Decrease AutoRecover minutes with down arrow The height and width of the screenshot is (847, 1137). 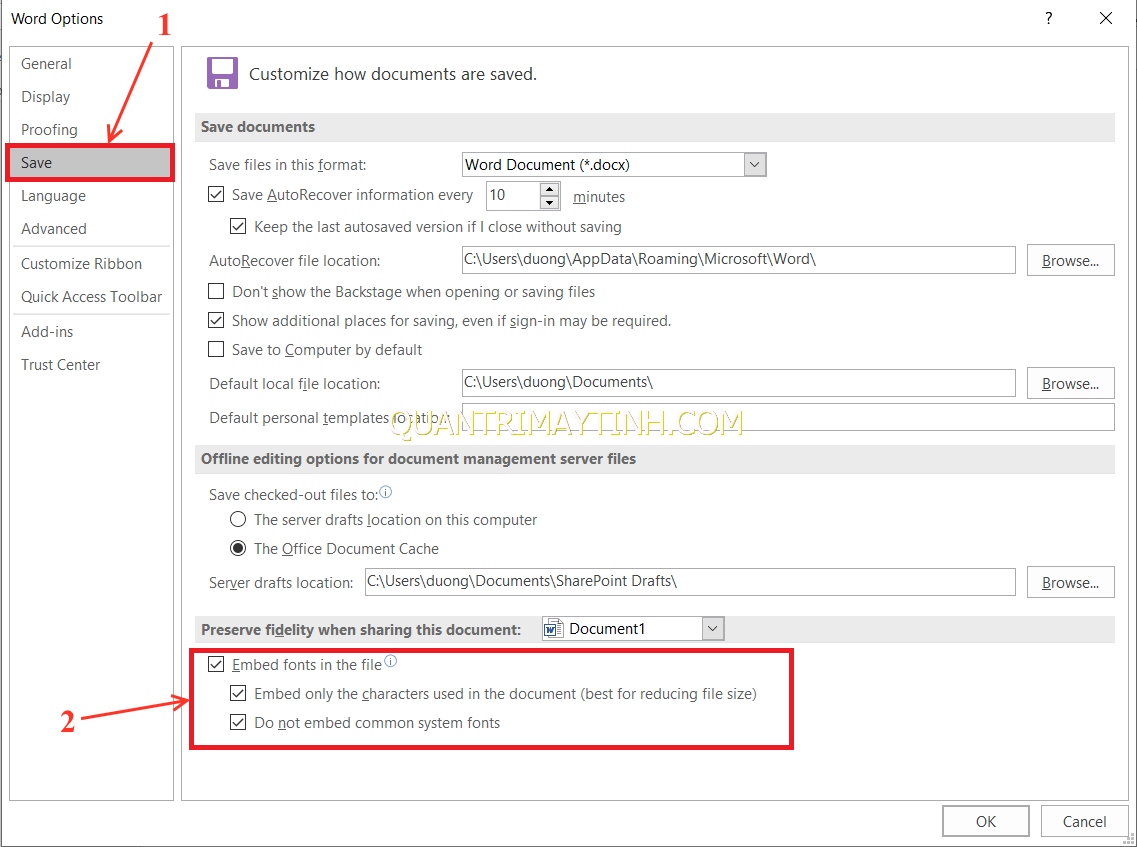pos(550,202)
